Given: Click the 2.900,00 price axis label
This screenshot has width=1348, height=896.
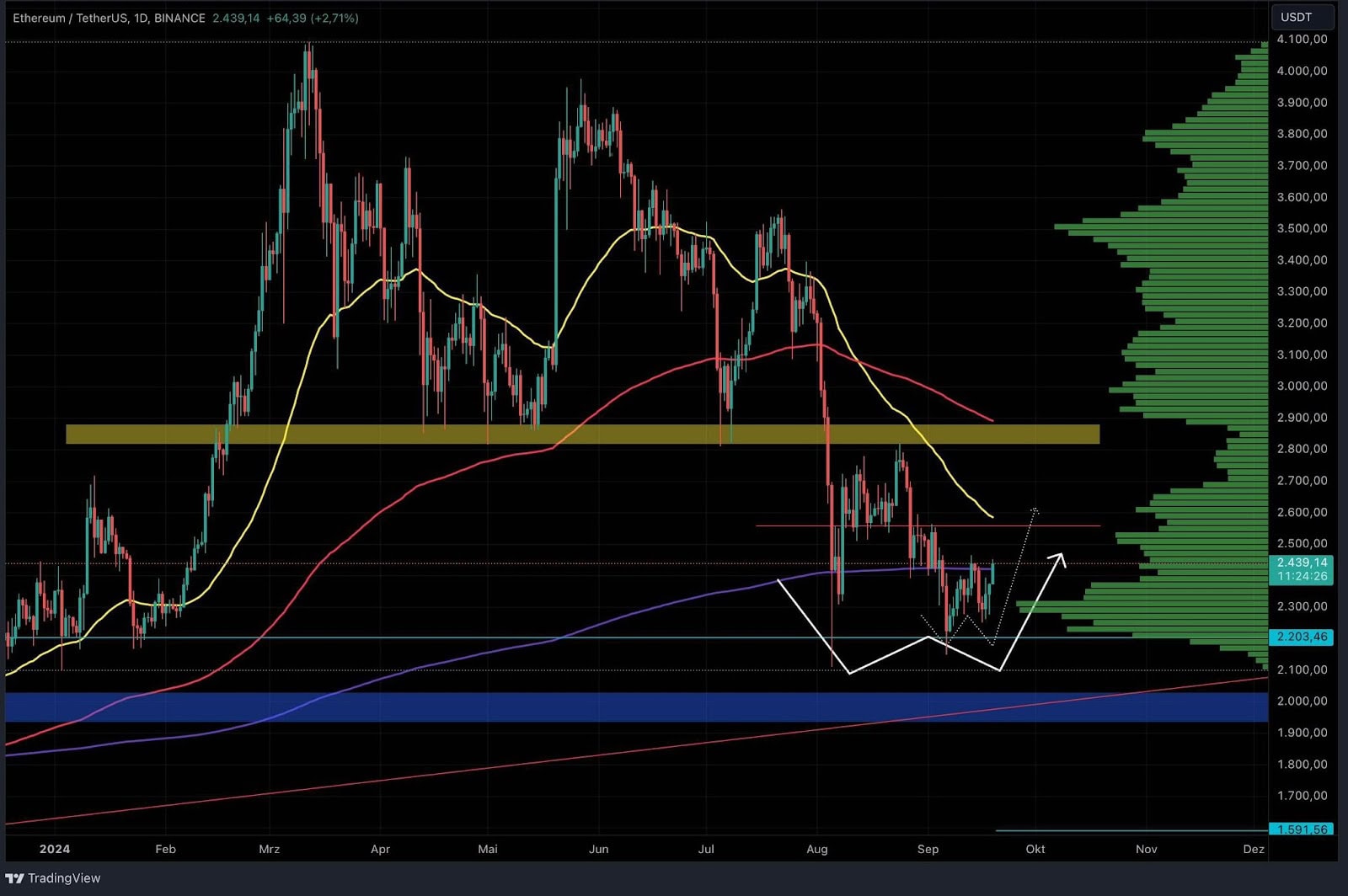Looking at the screenshot, I should 1302,418.
